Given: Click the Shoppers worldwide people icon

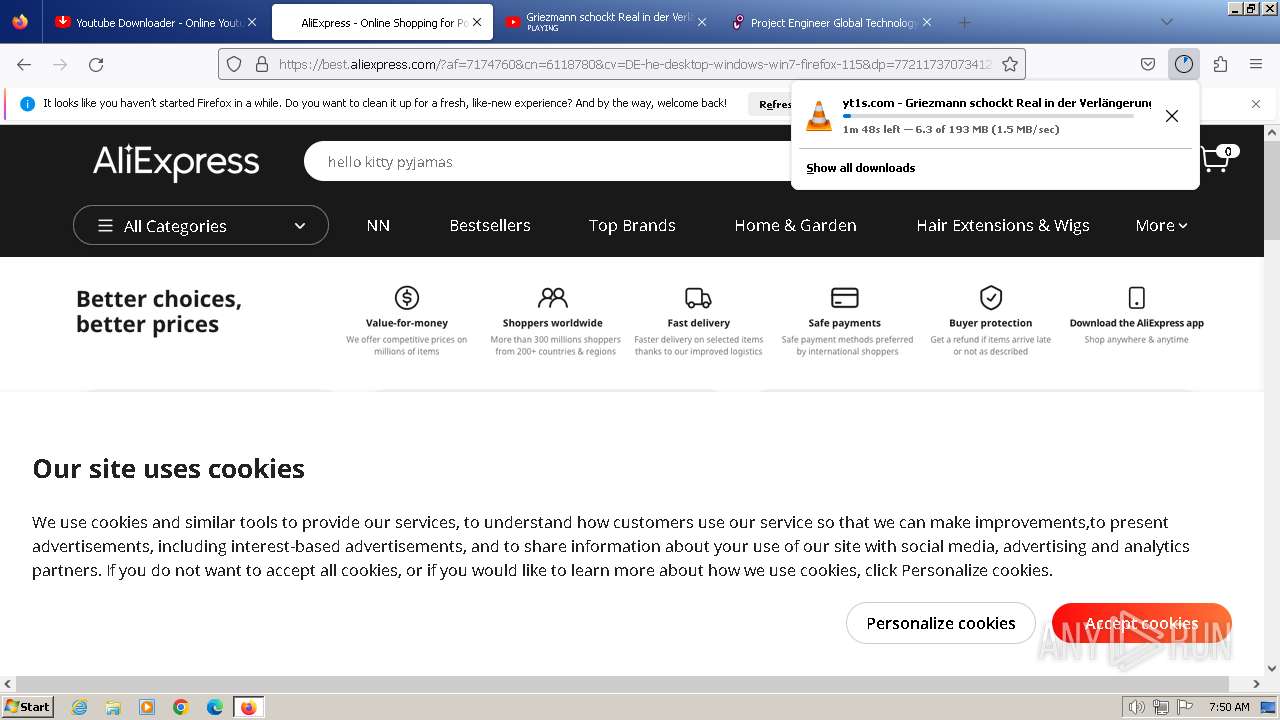Looking at the screenshot, I should coord(552,297).
